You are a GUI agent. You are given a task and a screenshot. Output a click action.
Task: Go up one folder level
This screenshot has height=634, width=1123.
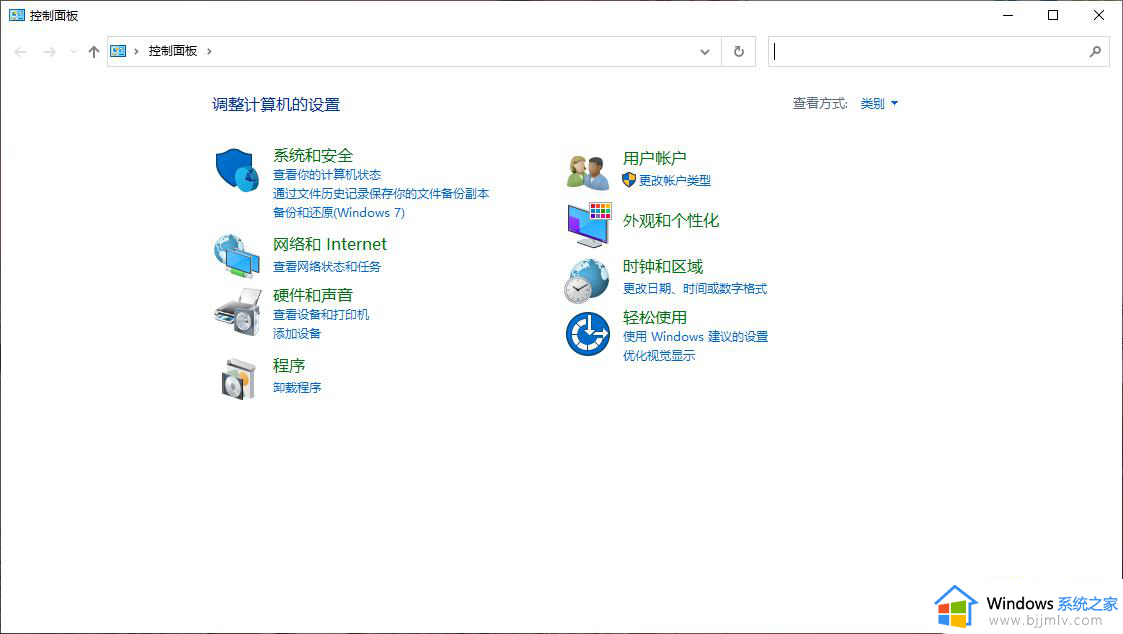[94, 52]
